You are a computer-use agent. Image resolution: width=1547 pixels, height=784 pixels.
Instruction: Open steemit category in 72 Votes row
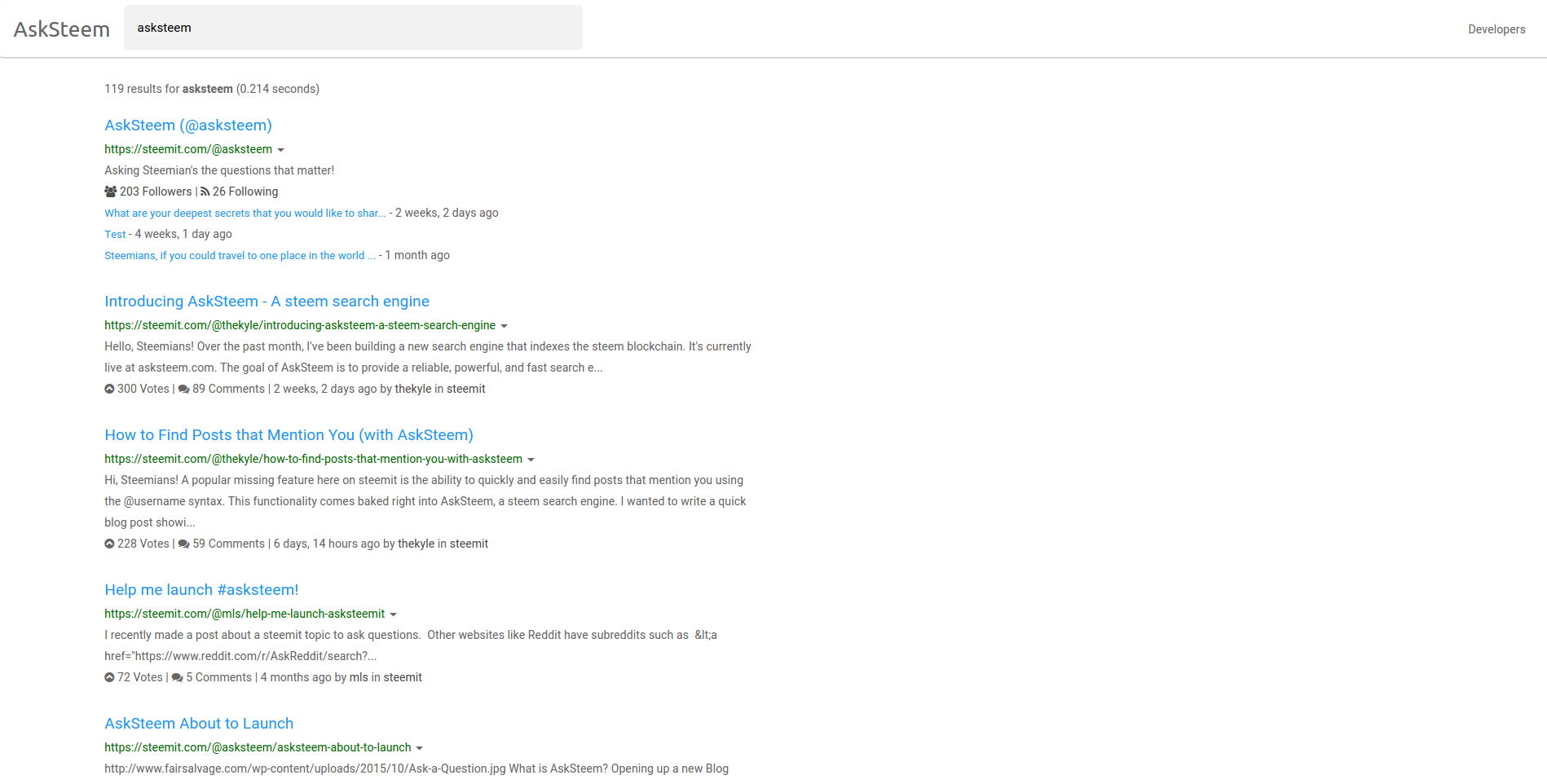point(403,677)
